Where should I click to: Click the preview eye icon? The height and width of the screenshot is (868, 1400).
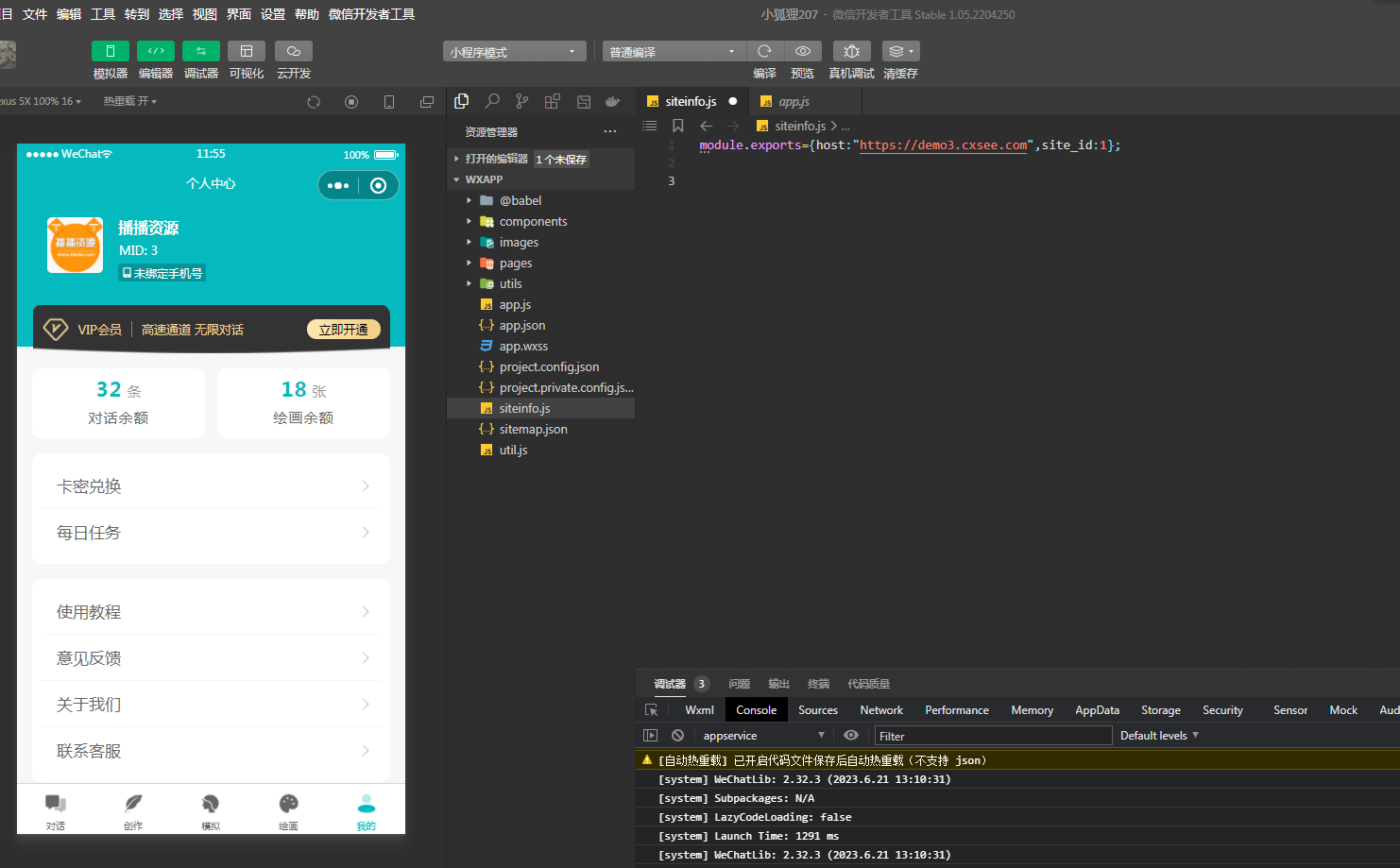click(x=803, y=51)
